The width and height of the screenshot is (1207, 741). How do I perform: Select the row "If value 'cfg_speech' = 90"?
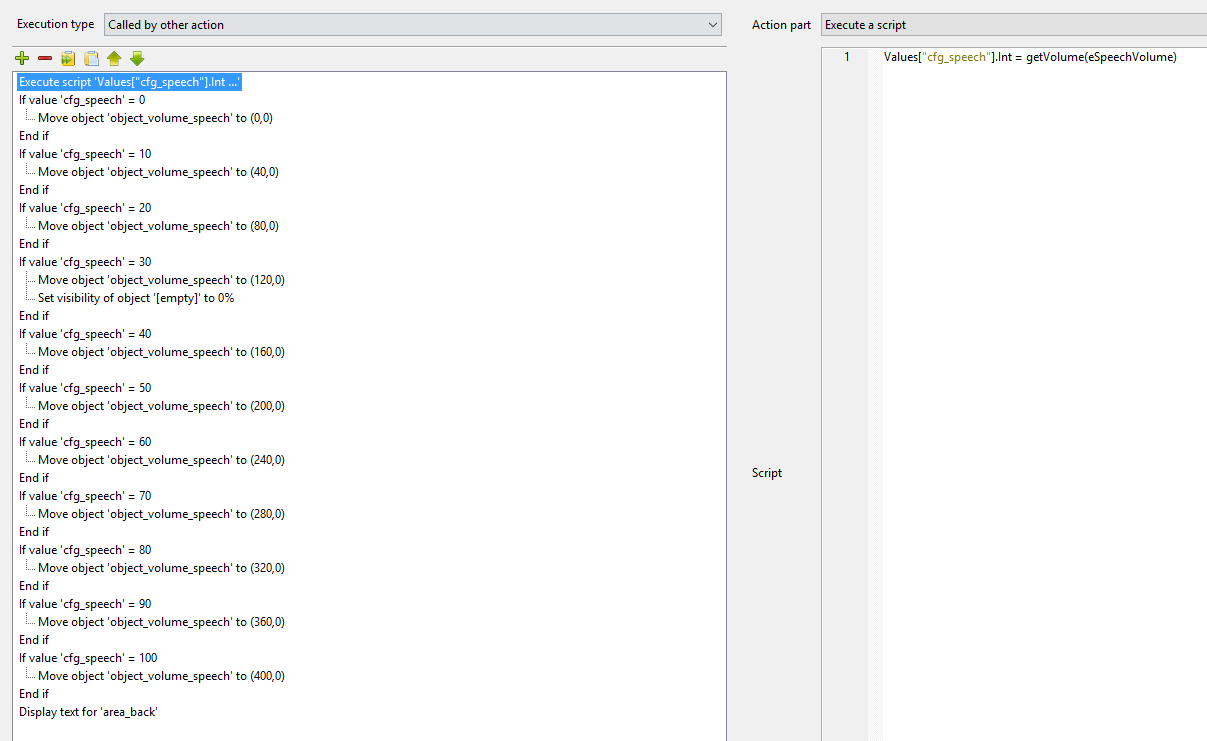click(85, 604)
